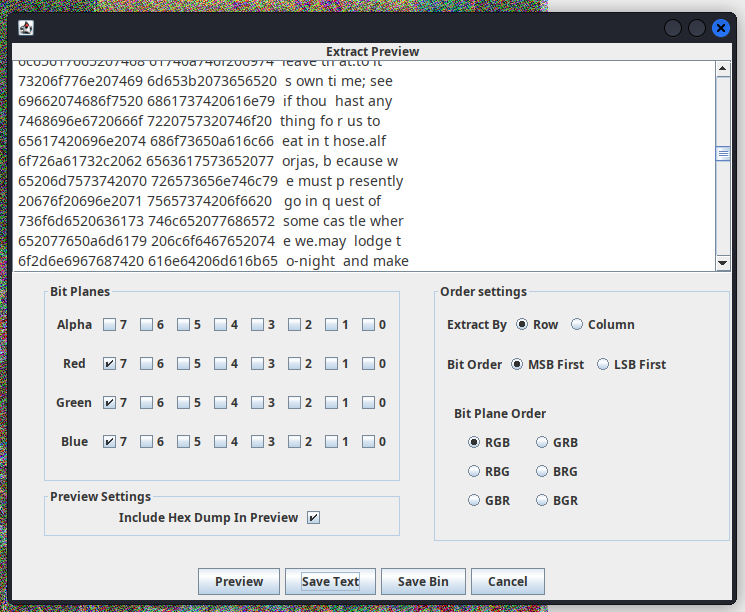Select BGR bit plane order
The image size is (745, 612).
click(x=542, y=501)
